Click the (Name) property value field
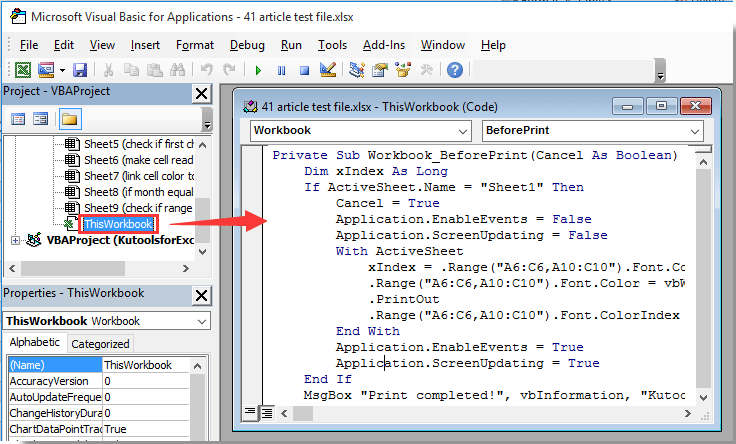The image size is (736, 444). pos(155,365)
